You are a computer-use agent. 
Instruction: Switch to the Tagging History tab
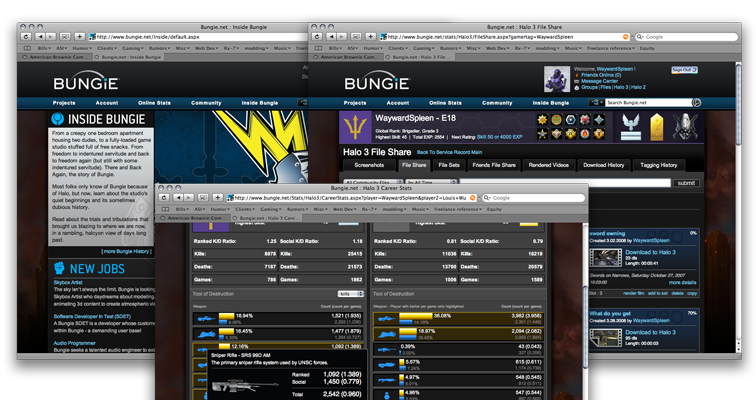tap(659, 165)
